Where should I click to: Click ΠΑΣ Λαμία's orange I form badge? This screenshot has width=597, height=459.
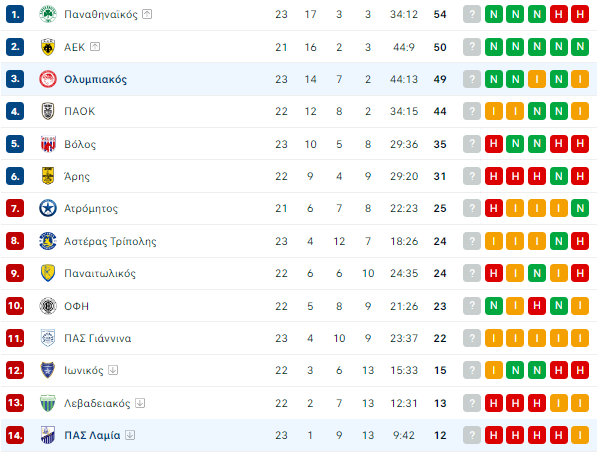coord(580,435)
